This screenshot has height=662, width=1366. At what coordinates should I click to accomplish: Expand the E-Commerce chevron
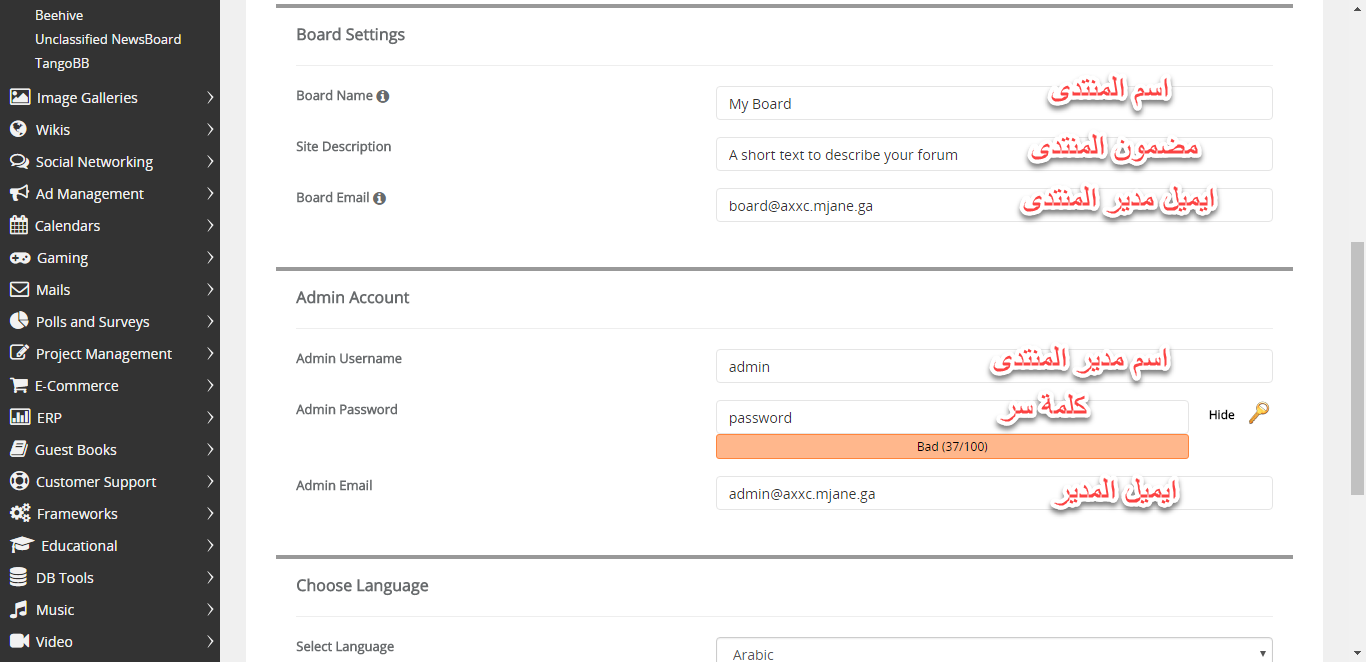tap(210, 385)
